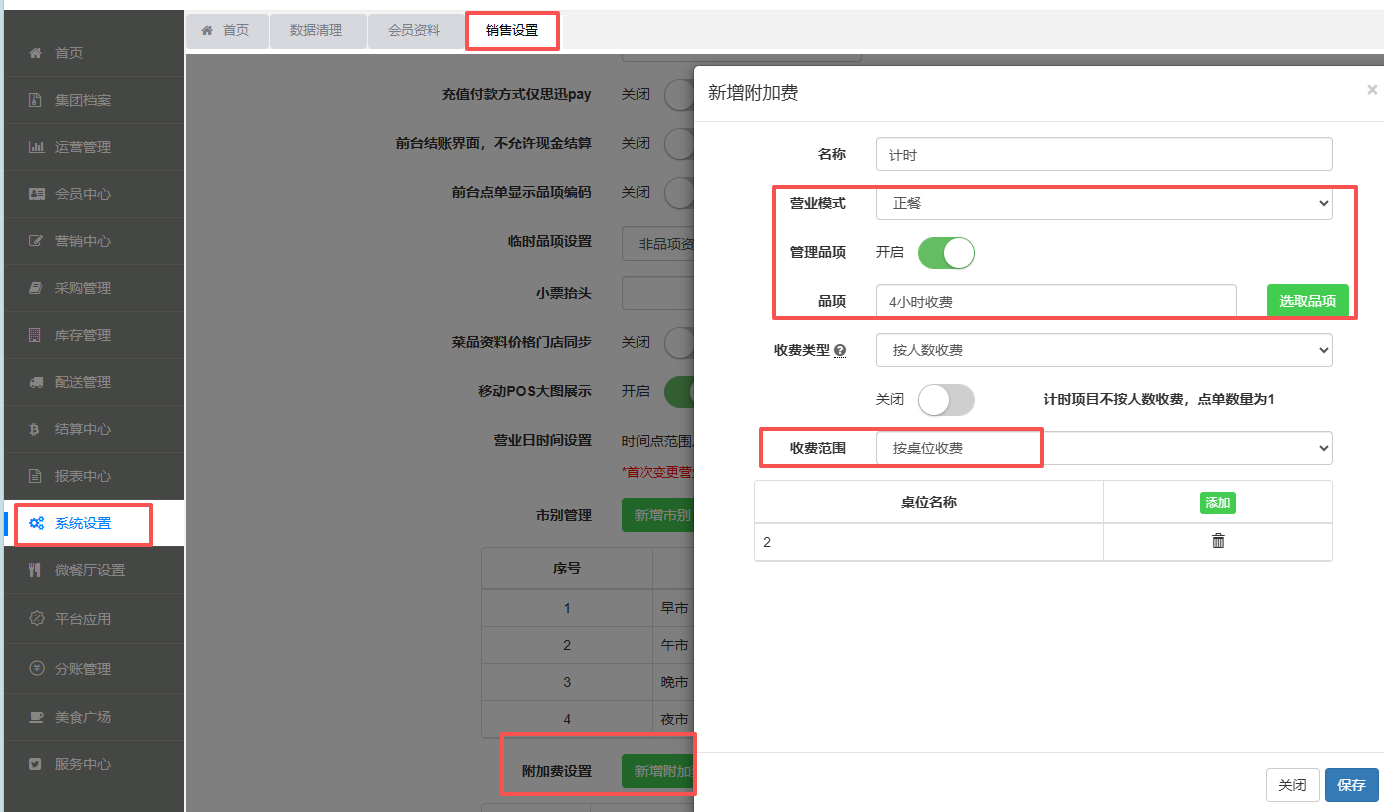Viewport: 1384px width, 812px height.
Task: Open the 收费范围 dropdown
Action: coord(1103,448)
